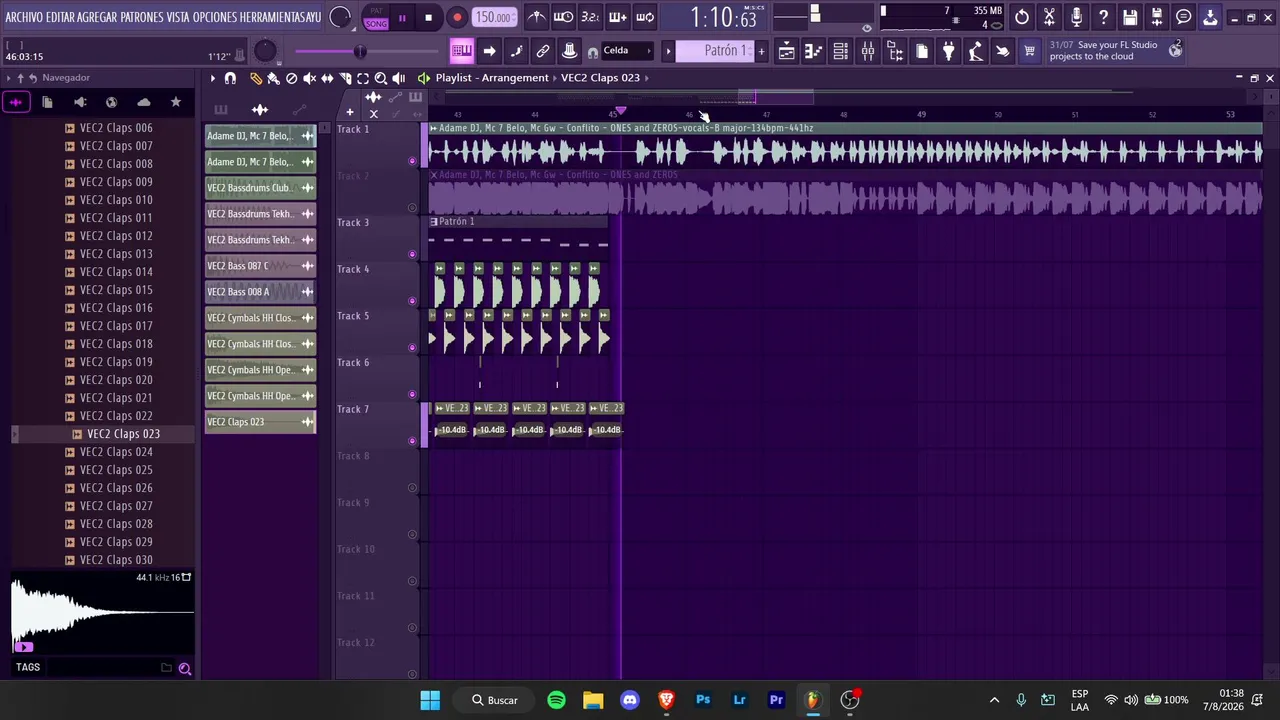Select VEC2 Claps 023 in picker panel
Image resolution: width=1280 pixels, height=720 pixels.
260,422
